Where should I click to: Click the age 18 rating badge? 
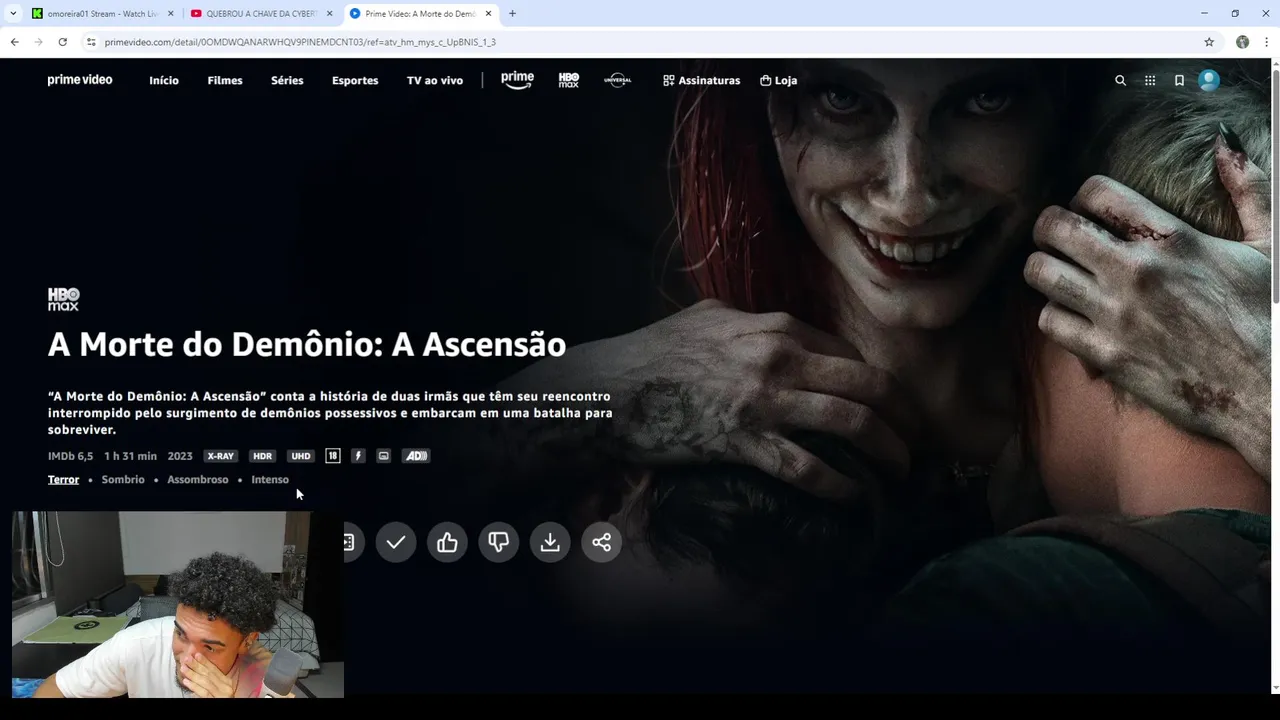[333, 456]
